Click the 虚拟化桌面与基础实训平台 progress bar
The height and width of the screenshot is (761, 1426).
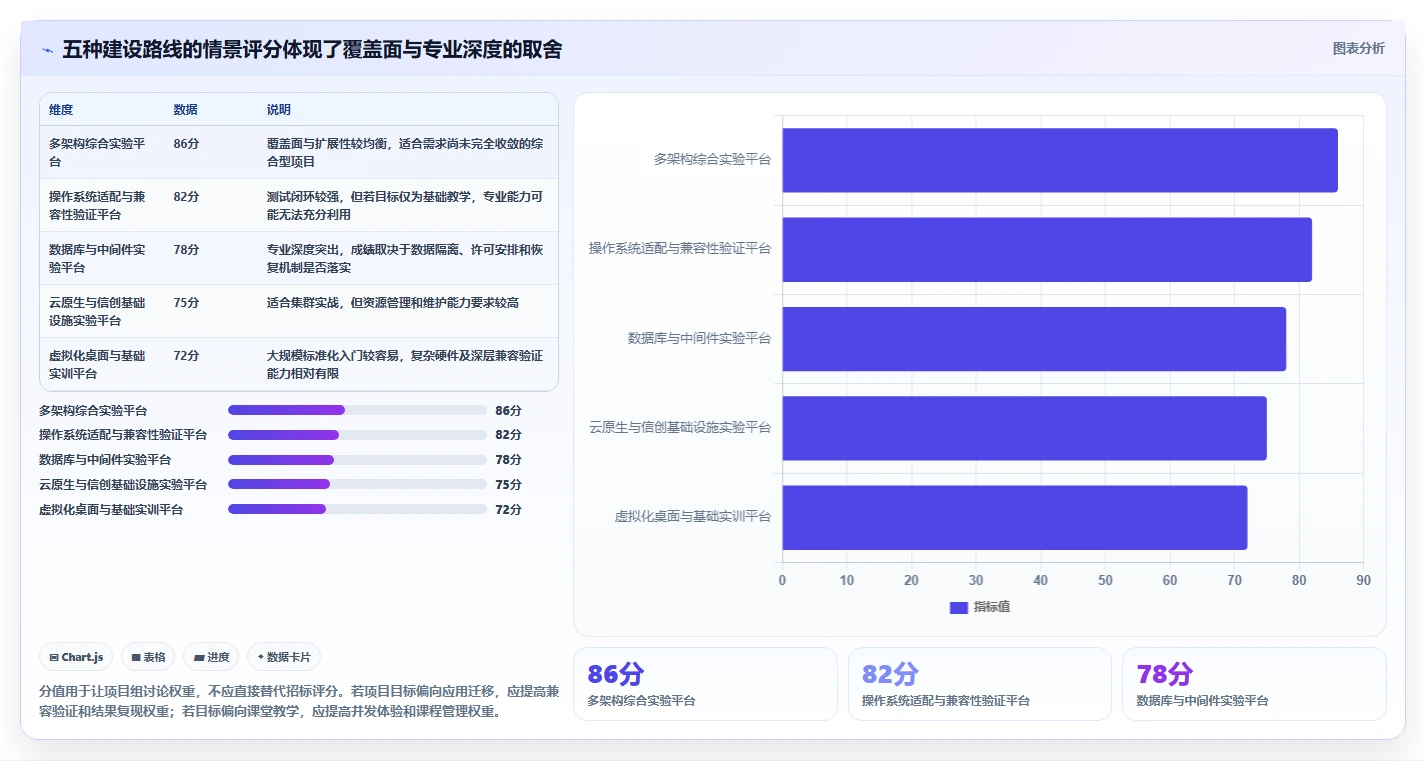pyautogui.click(x=357, y=509)
